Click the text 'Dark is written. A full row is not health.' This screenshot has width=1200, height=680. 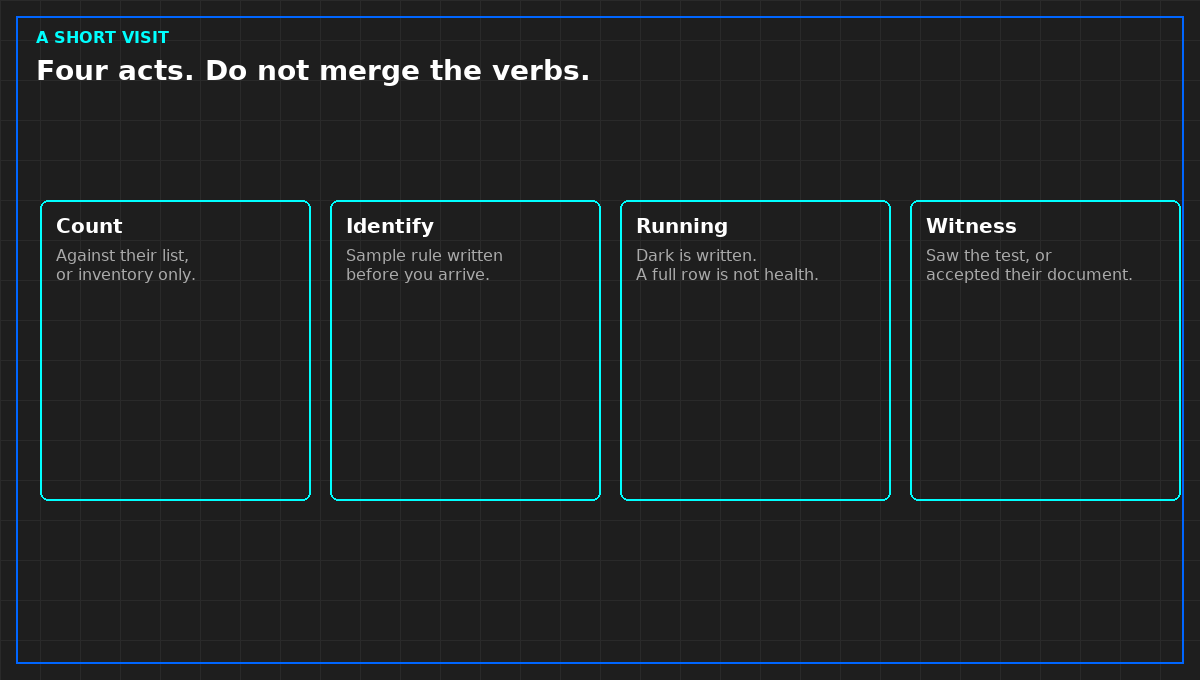(x=727, y=265)
